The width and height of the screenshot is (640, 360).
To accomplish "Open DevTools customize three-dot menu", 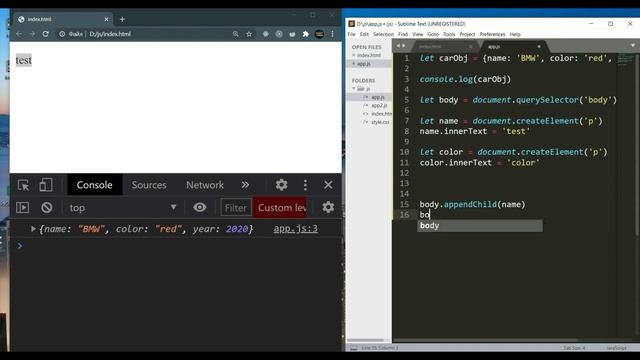I will click(x=305, y=185).
